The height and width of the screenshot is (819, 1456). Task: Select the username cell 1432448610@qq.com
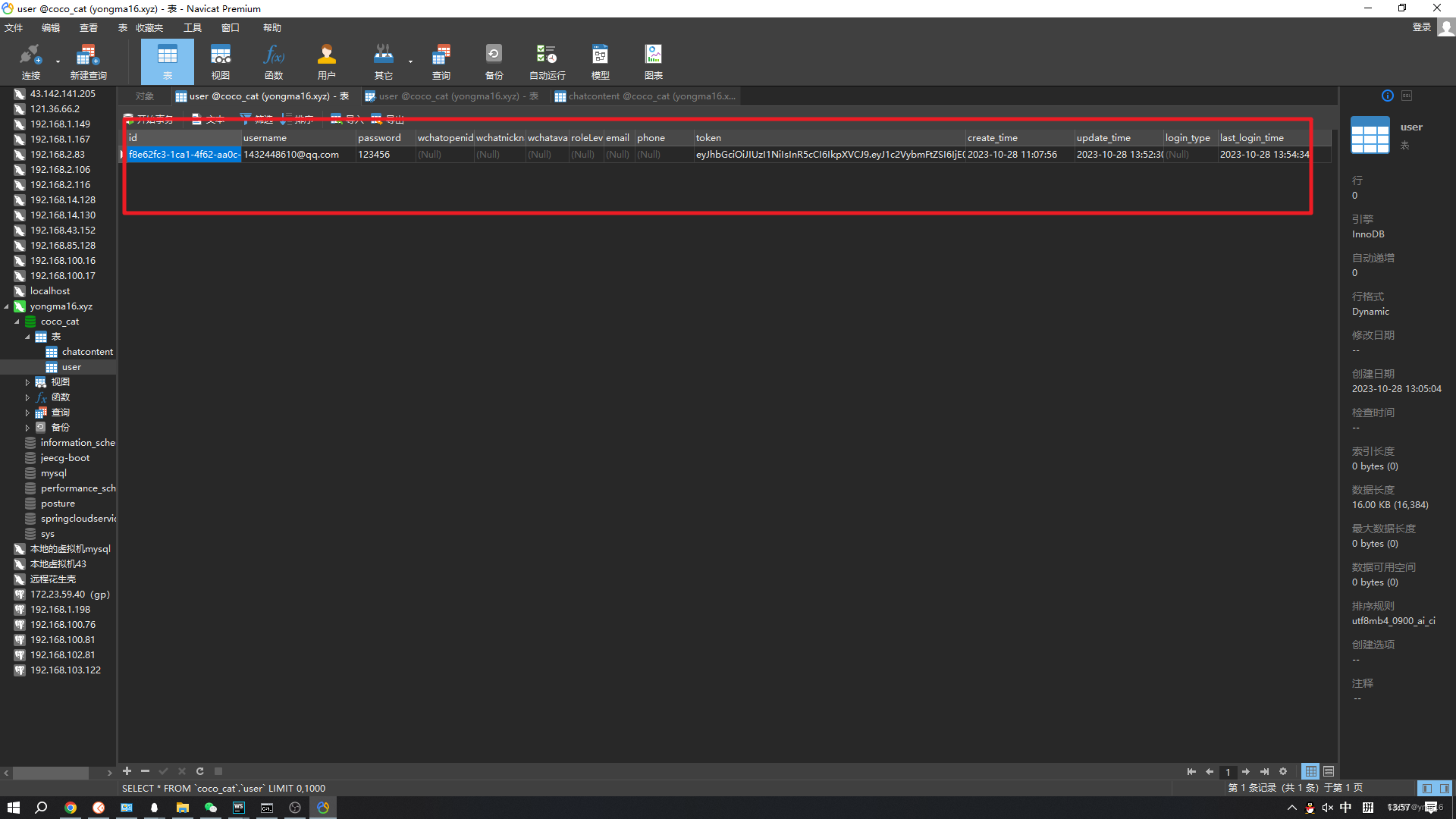[x=298, y=155]
